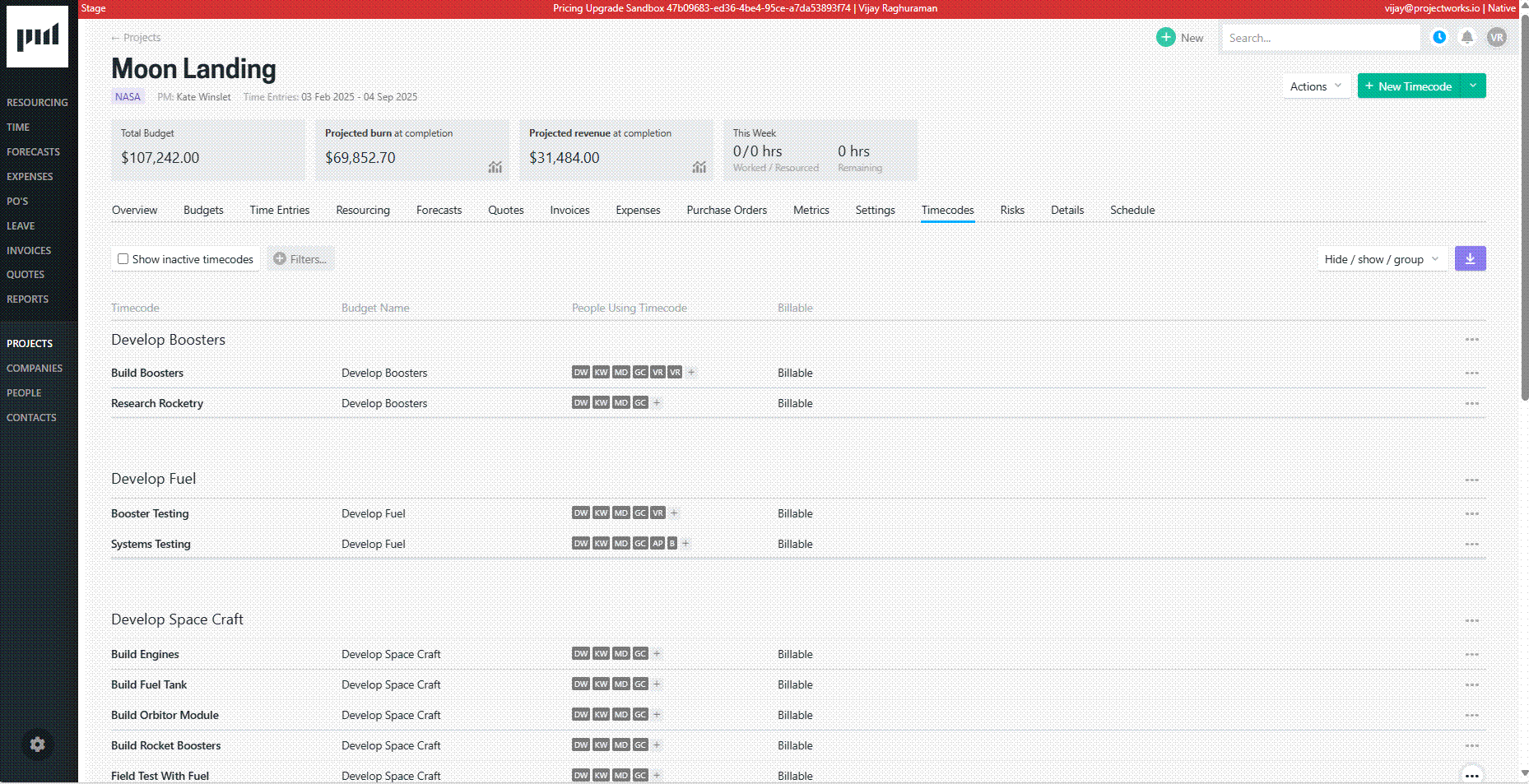Navigate to FORECASTS in sidebar

pos(33,152)
